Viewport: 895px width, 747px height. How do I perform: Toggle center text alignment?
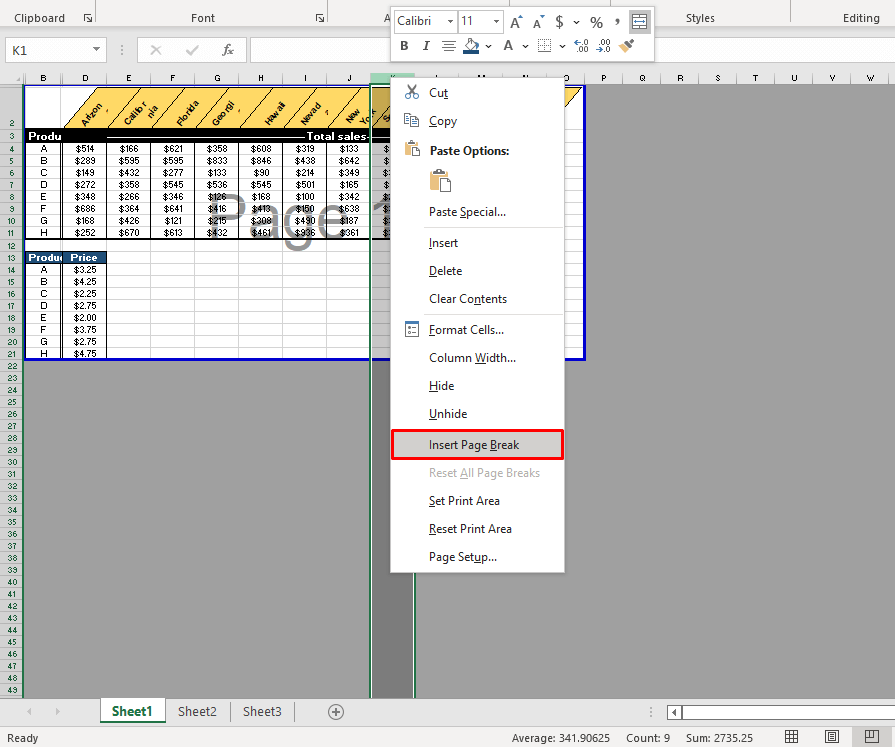pos(450,46)
